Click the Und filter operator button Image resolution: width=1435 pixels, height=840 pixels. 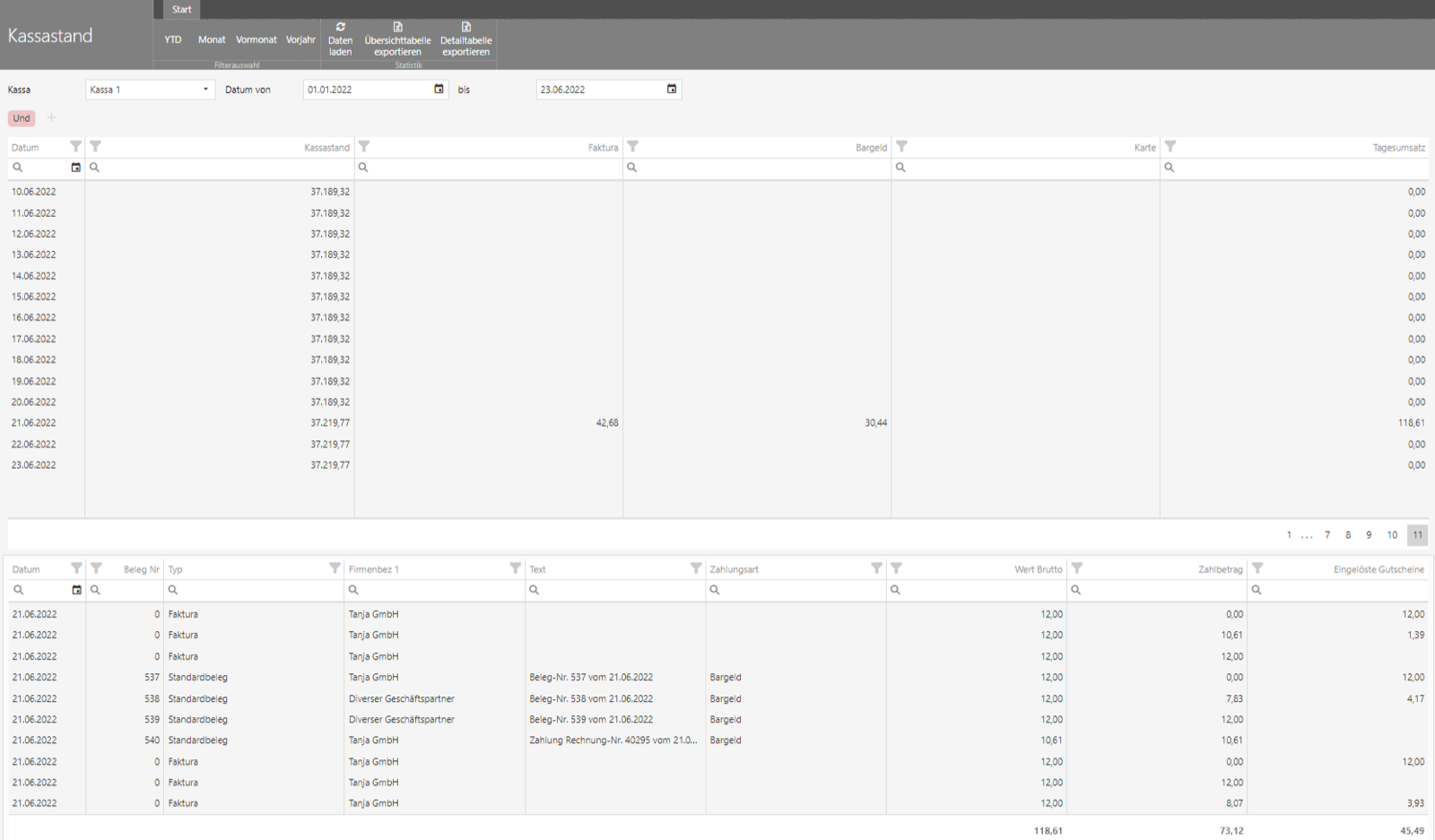[x=22, y=118]
